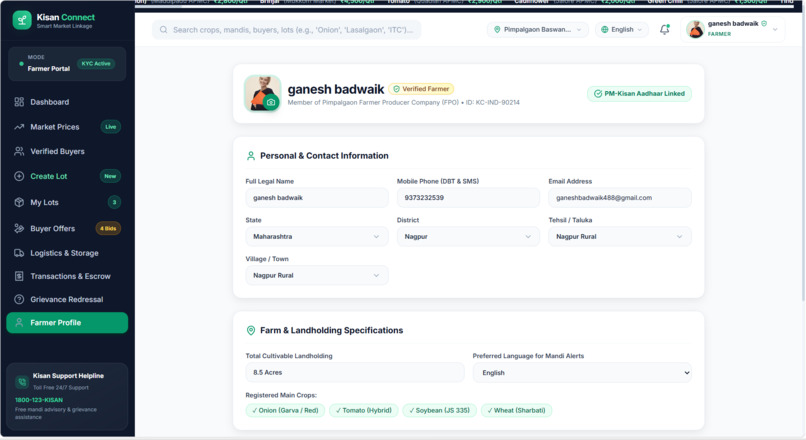Click the Grievance Redressal help icon
This screenshot has height=440, width=806.
point(19,299)
